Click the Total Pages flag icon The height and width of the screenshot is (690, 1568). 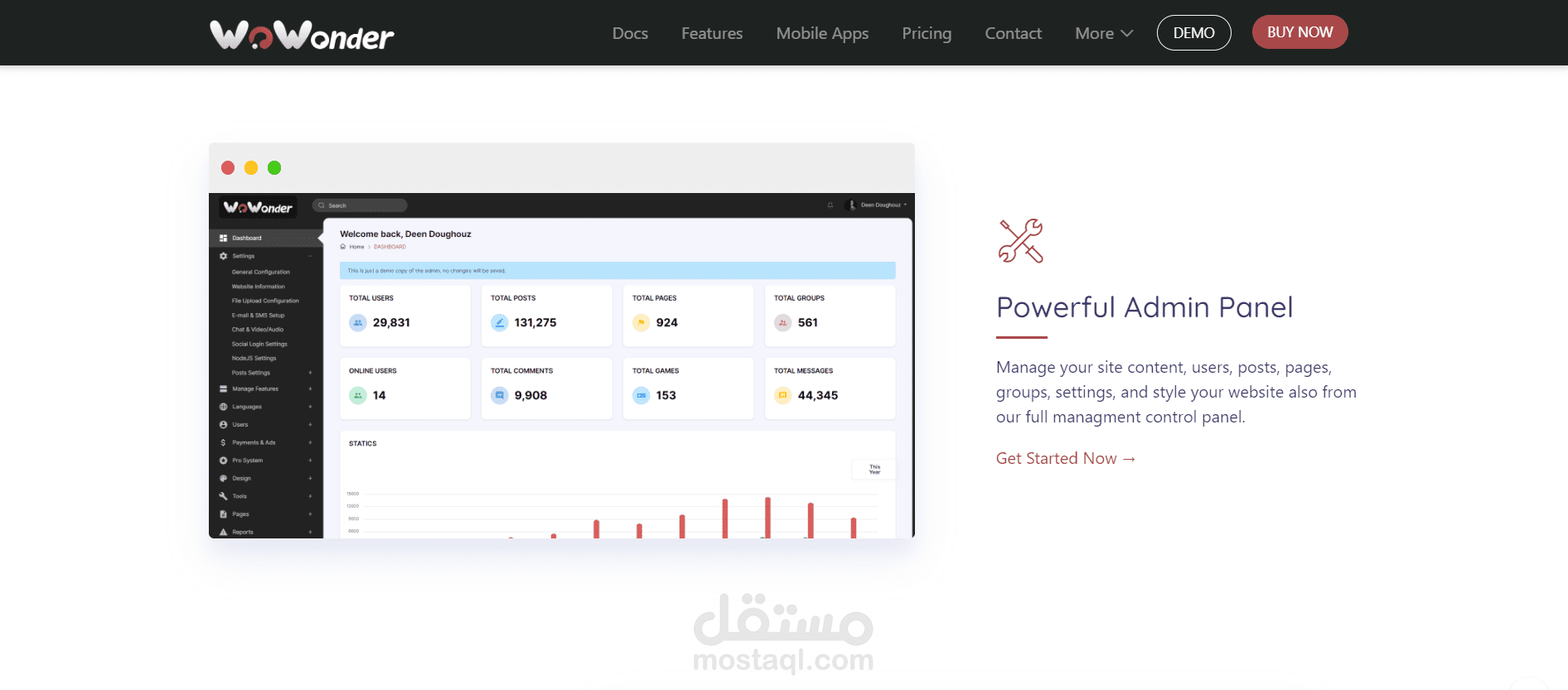(x=641, y=323)
